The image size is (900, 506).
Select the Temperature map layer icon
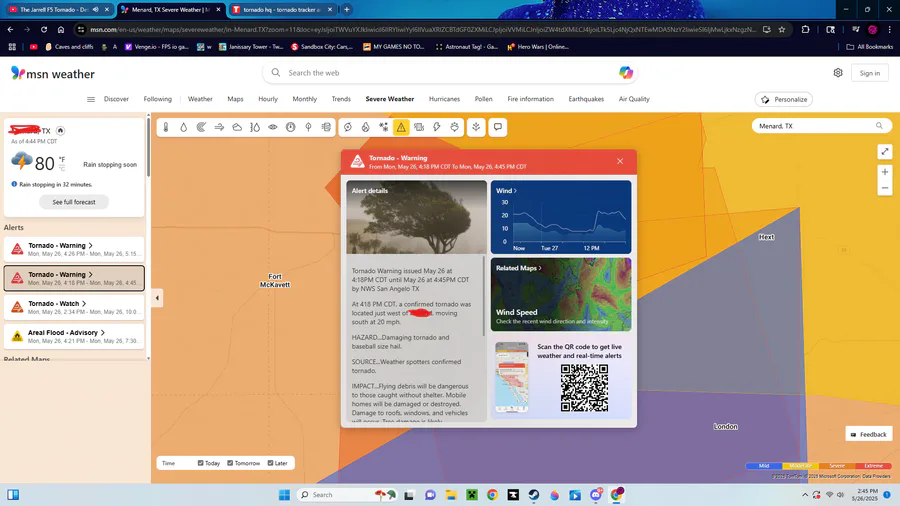coord(166,127)
